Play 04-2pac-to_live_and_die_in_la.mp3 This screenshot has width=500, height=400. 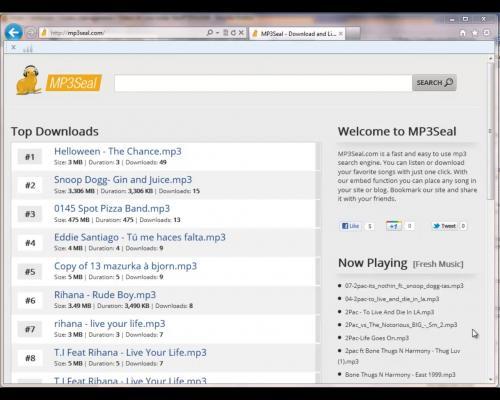pyautogui.click(x=392, y=299)
